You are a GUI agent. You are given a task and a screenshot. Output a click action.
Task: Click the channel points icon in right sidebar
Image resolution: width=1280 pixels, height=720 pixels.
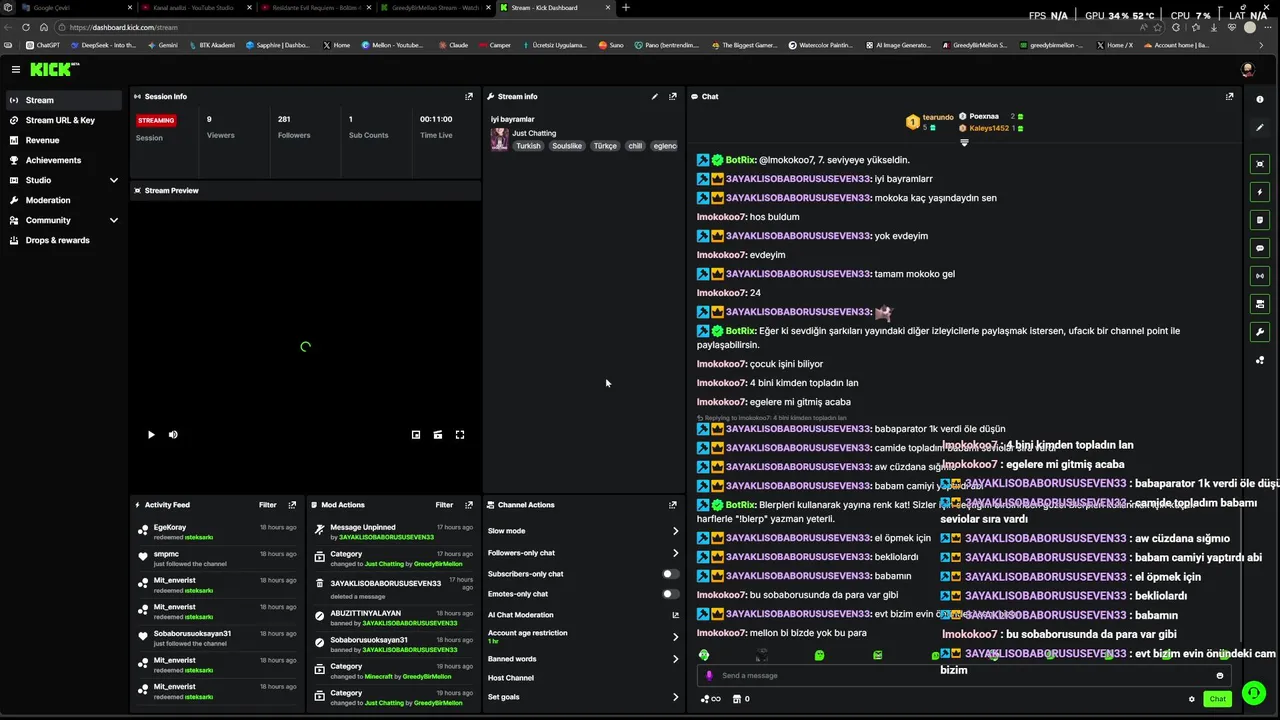tap(1260, 360)
